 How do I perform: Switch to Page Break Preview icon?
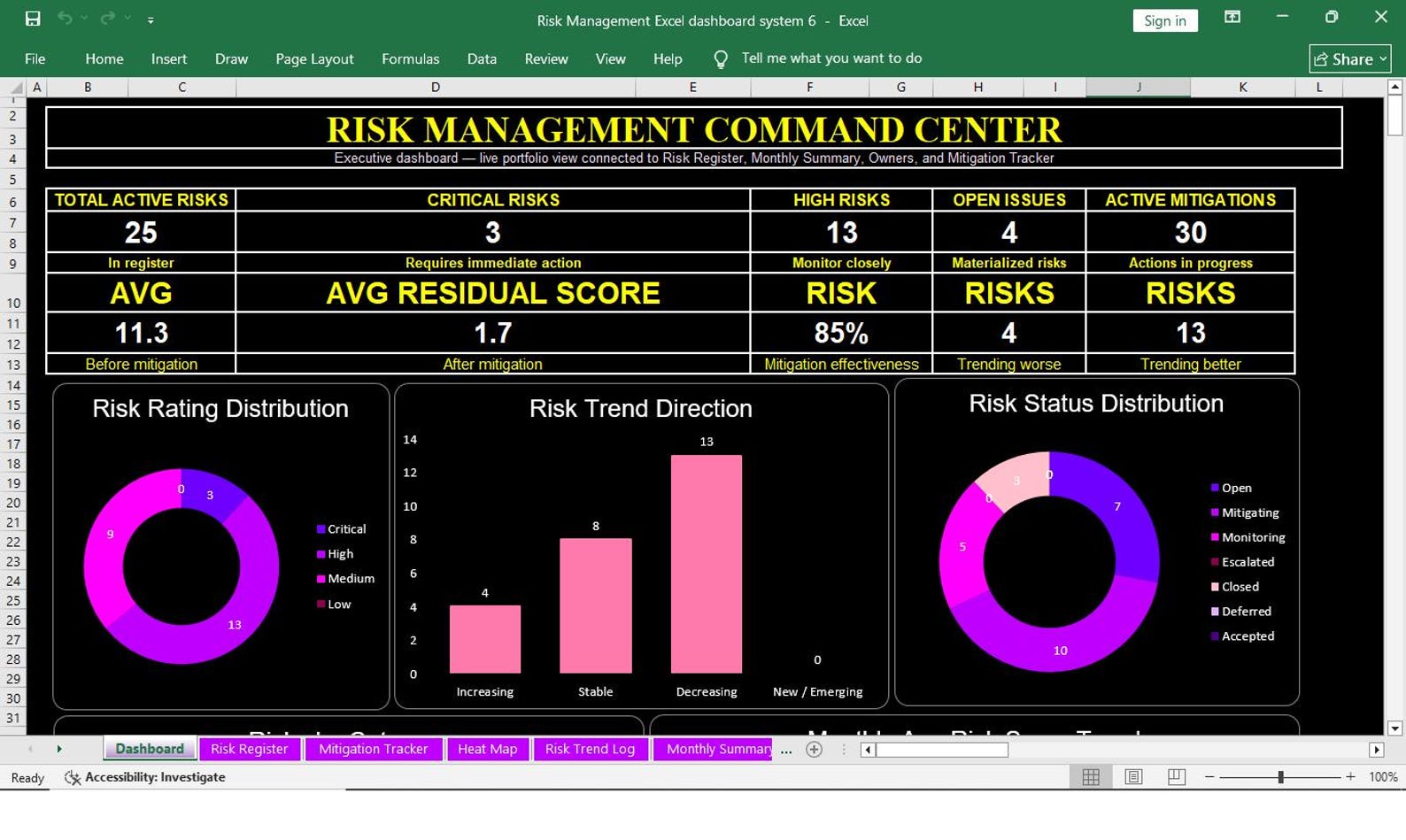pos(1177,777)
